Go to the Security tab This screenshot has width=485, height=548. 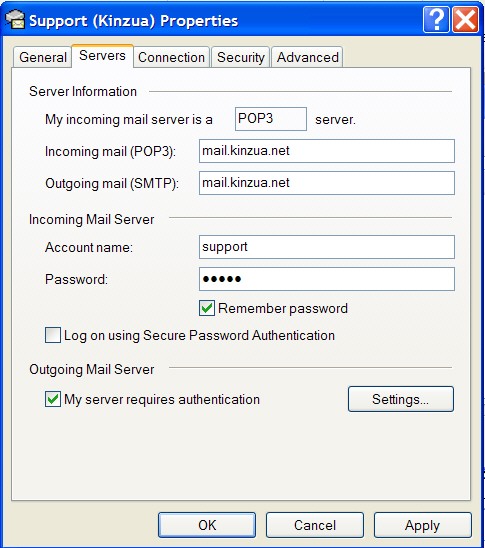[x=241, y=57]
